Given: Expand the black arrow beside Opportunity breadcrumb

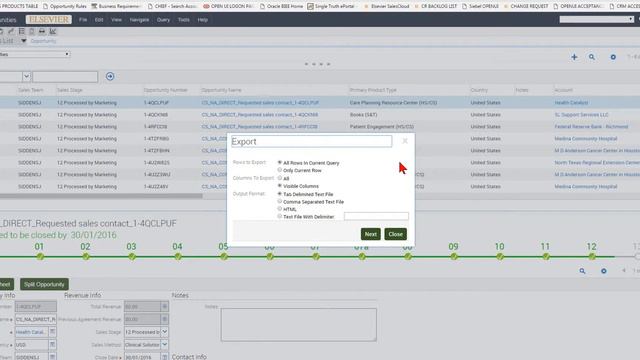Looking at the screenshot, I should coord(24,41).
